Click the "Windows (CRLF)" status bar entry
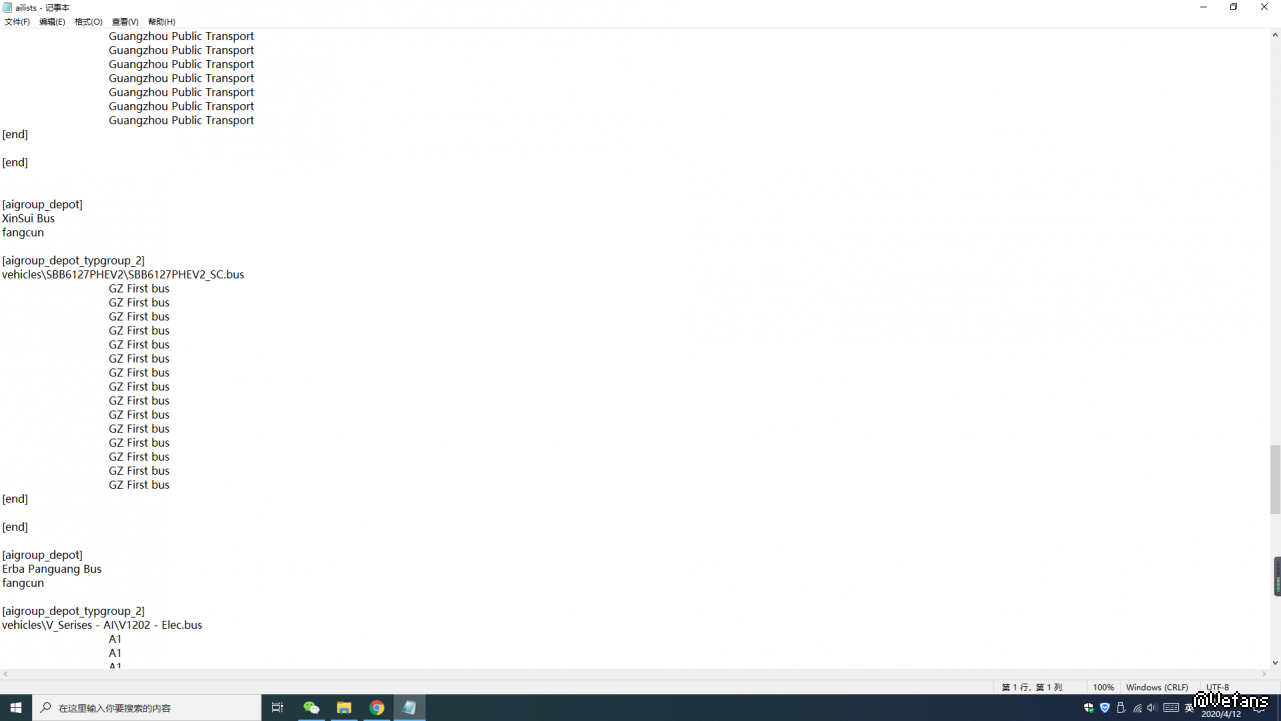This screenshot has width=1281, height=721. [1157, 687]
